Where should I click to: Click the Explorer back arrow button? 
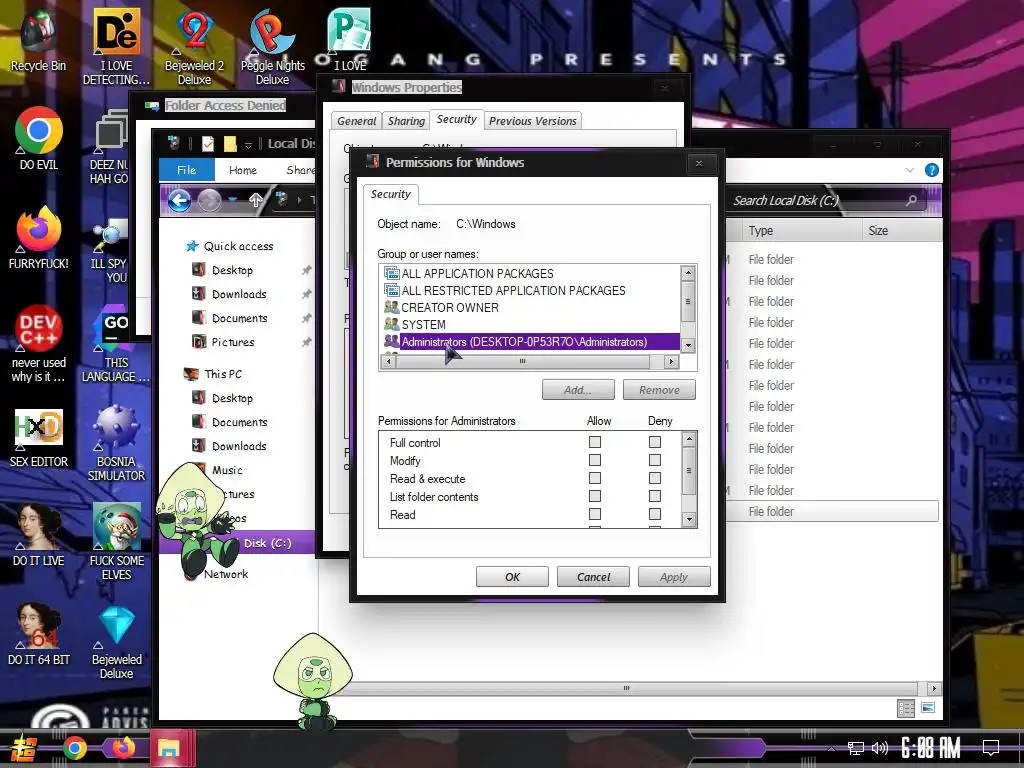point(180,200)
